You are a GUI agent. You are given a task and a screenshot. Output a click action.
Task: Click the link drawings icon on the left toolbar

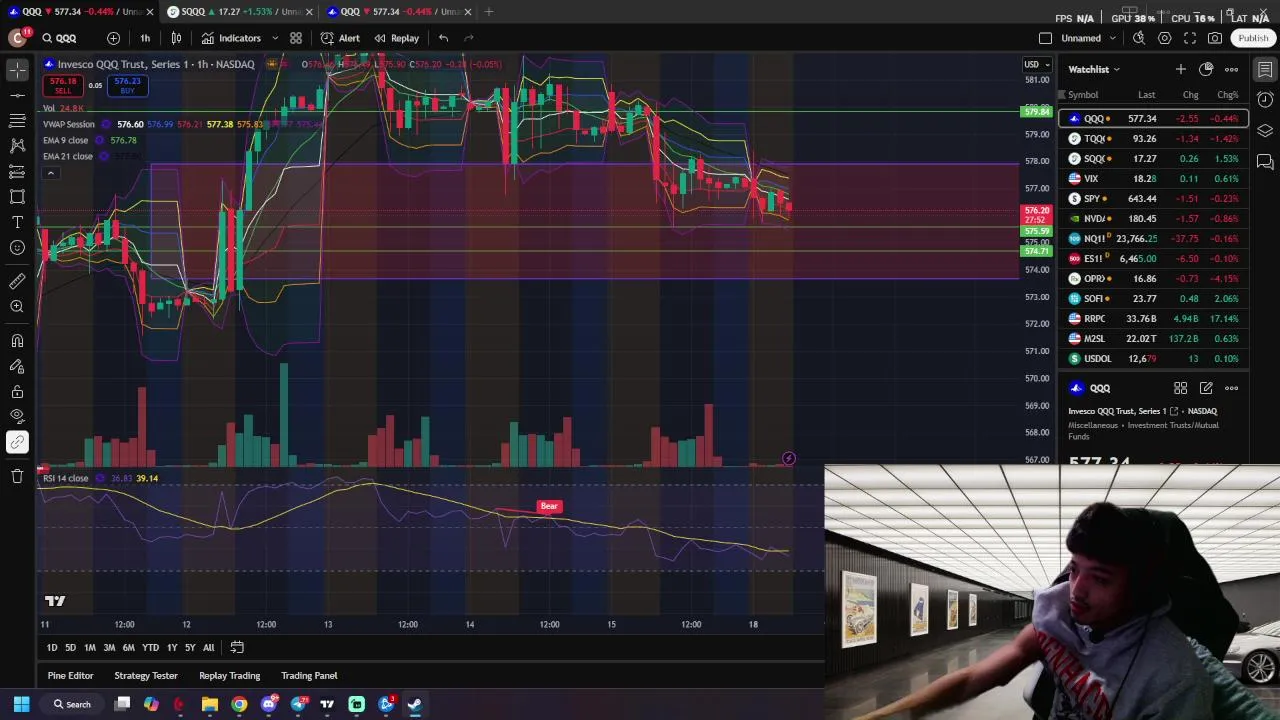click(x=17, y=442)
